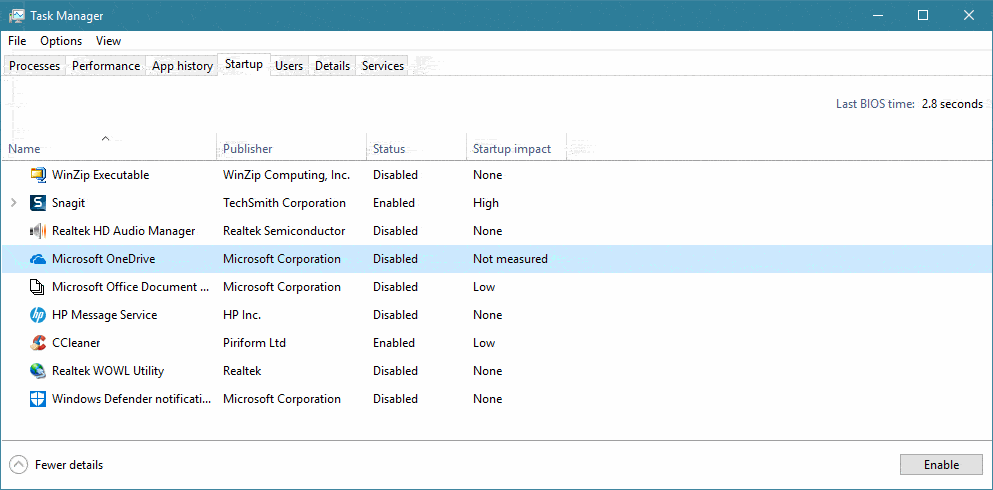Switch to the Details tab
The width and height of the screenshot is (993, 490).
pos(332,66)
